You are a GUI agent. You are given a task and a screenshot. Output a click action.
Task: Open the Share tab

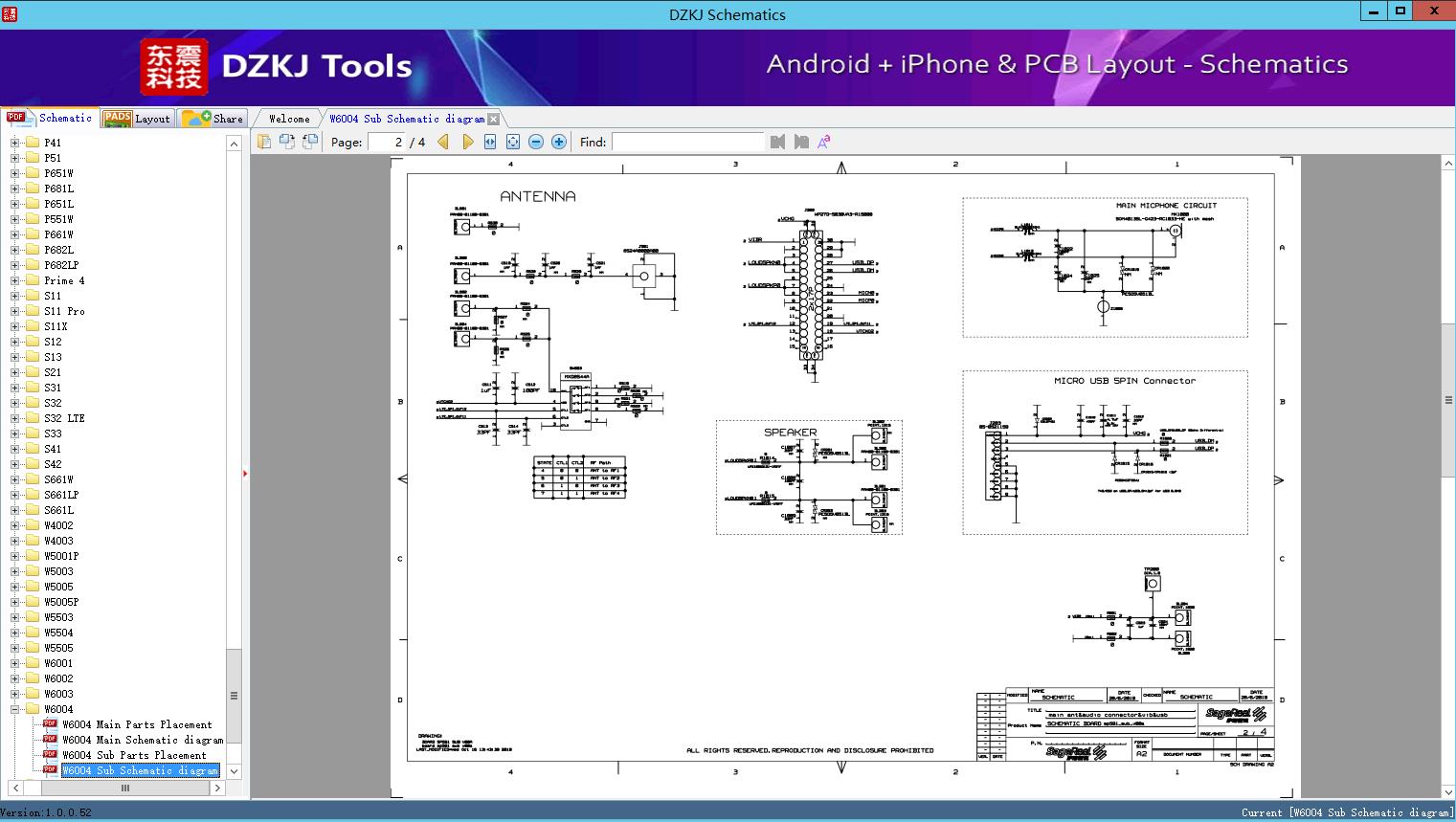(213, 118)
